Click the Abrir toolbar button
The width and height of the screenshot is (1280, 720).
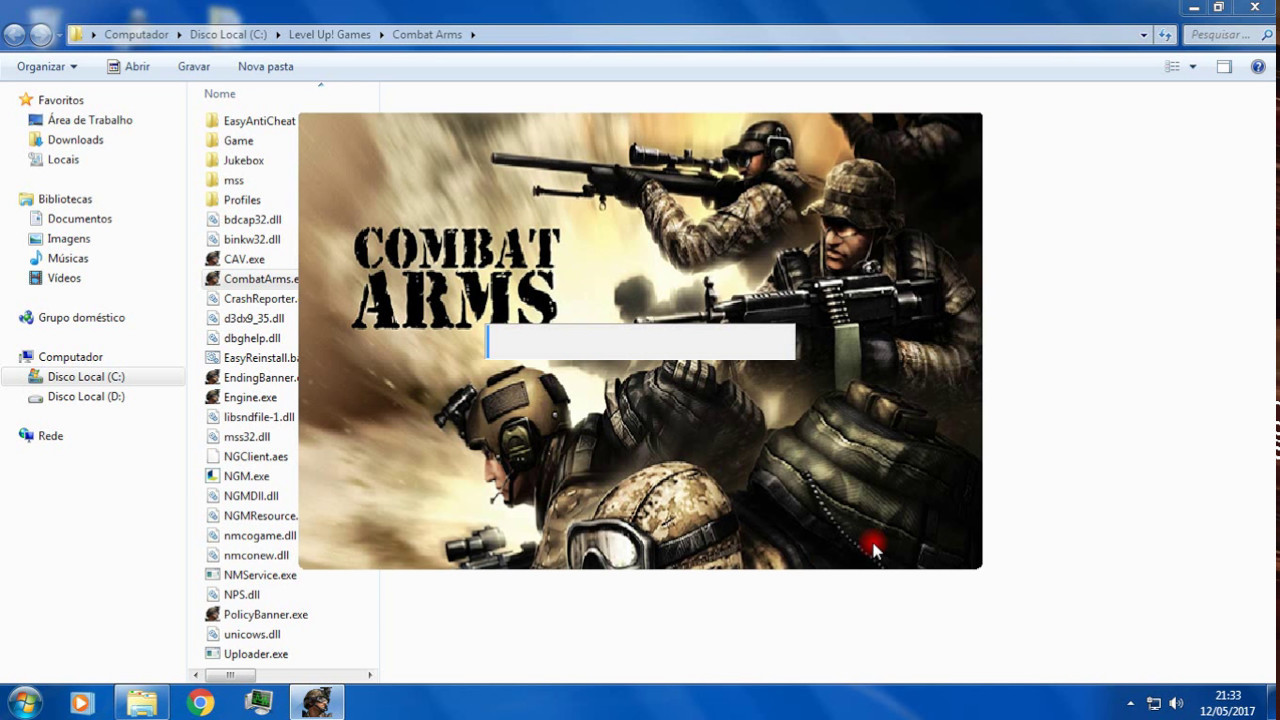pos(128,67)
